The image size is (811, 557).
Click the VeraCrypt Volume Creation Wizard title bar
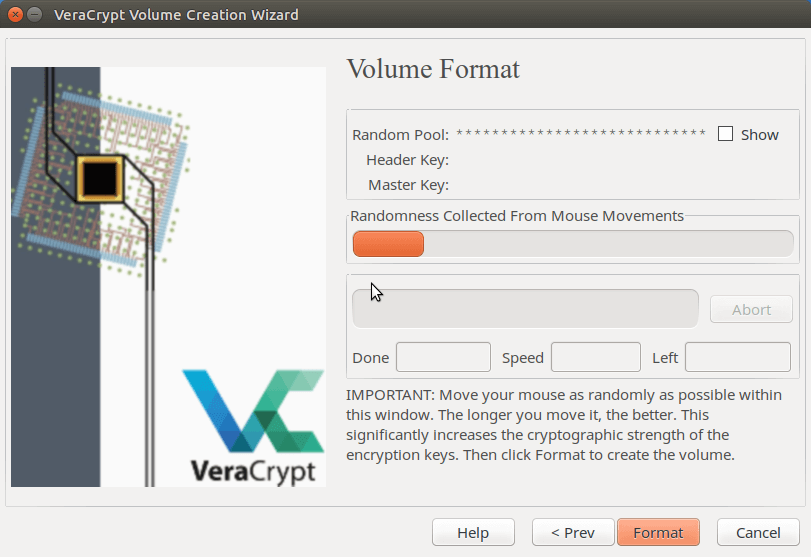point(400,15)
